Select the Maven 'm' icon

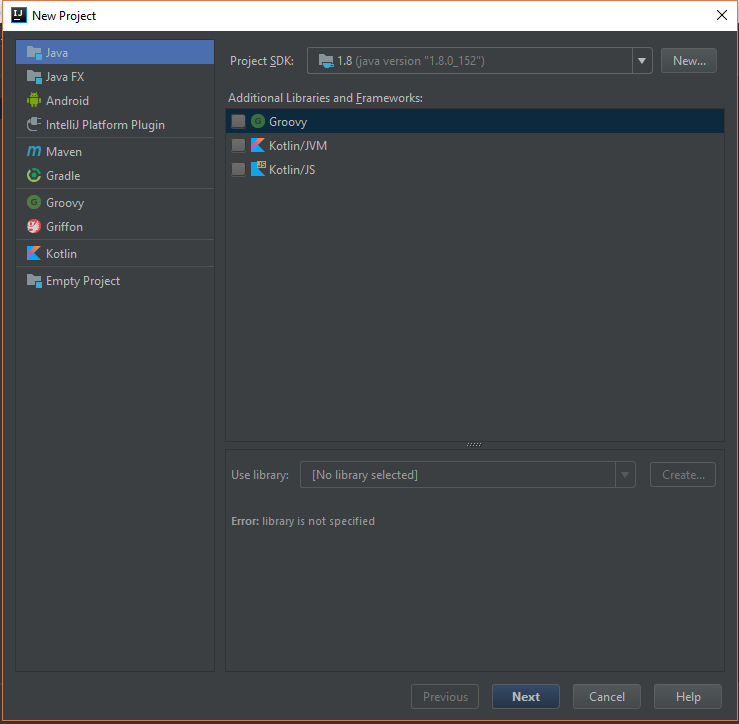coord(34,151)
